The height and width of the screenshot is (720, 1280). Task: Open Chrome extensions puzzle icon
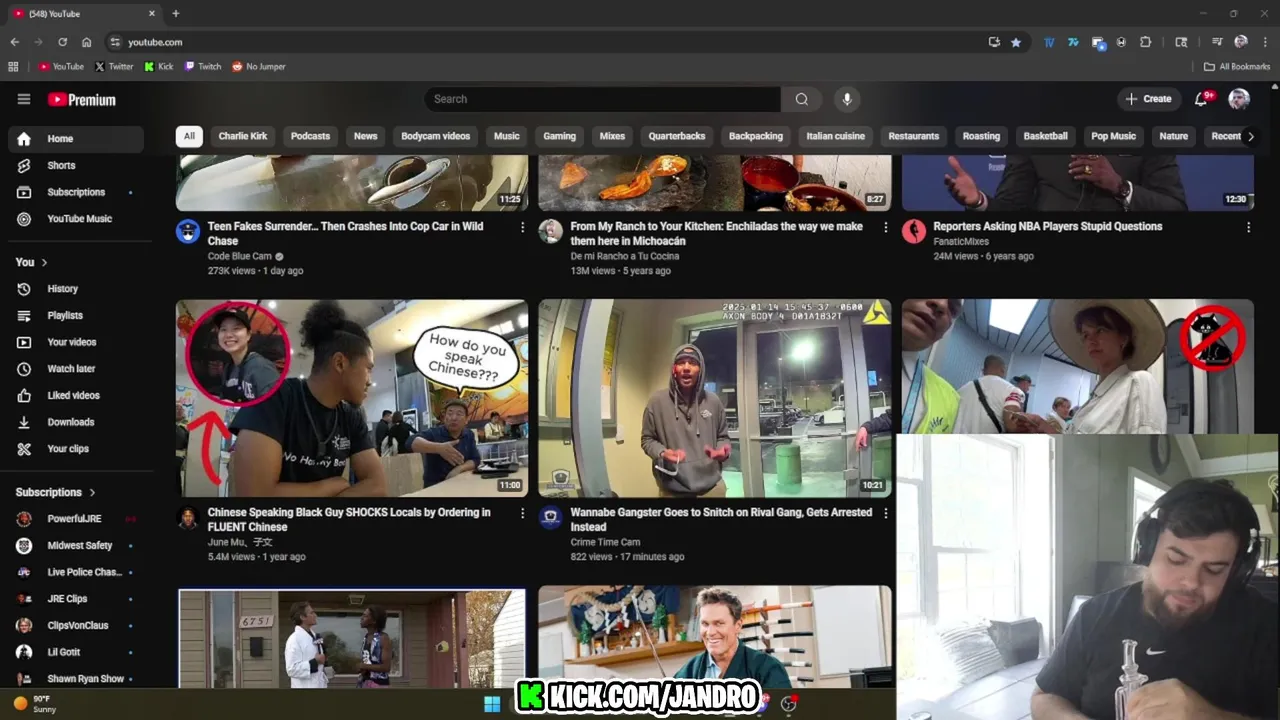click(1146, 42)
